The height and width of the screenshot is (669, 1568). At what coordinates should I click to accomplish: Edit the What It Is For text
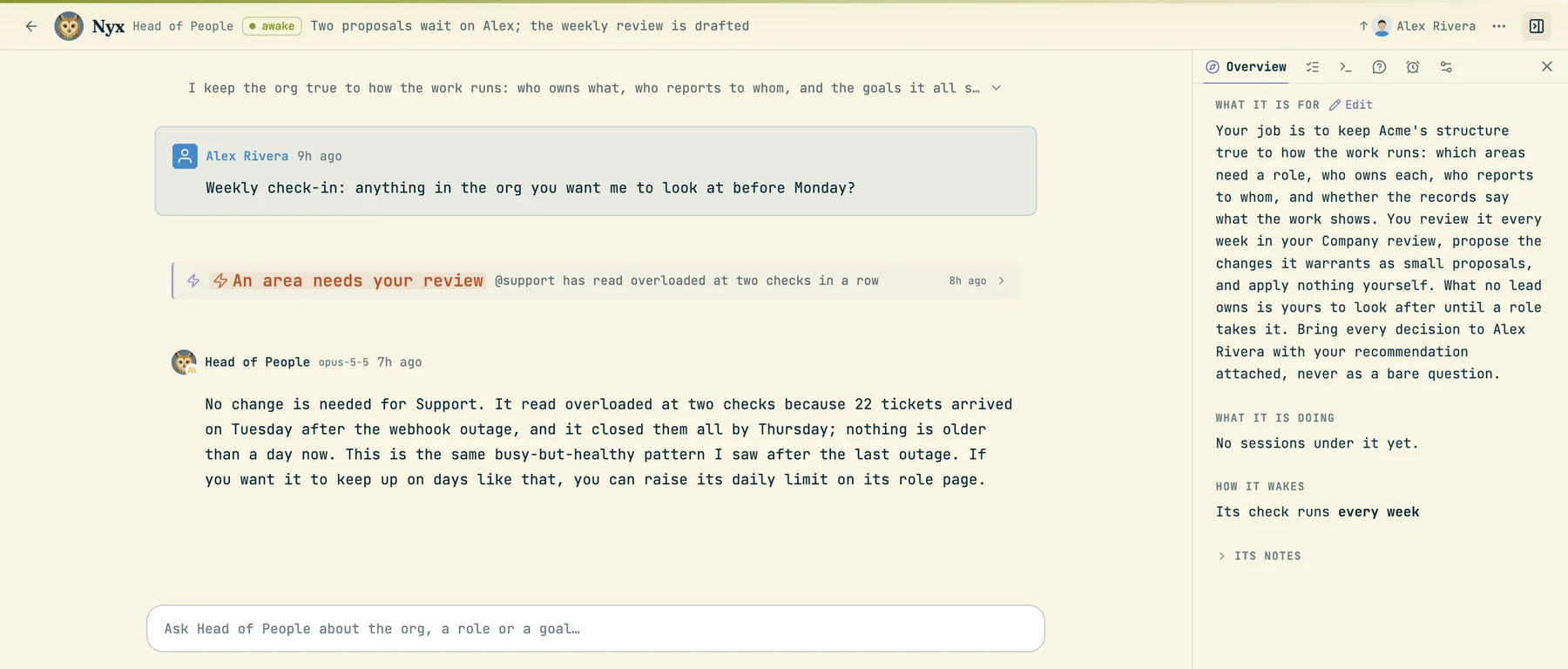[1351, 105]
